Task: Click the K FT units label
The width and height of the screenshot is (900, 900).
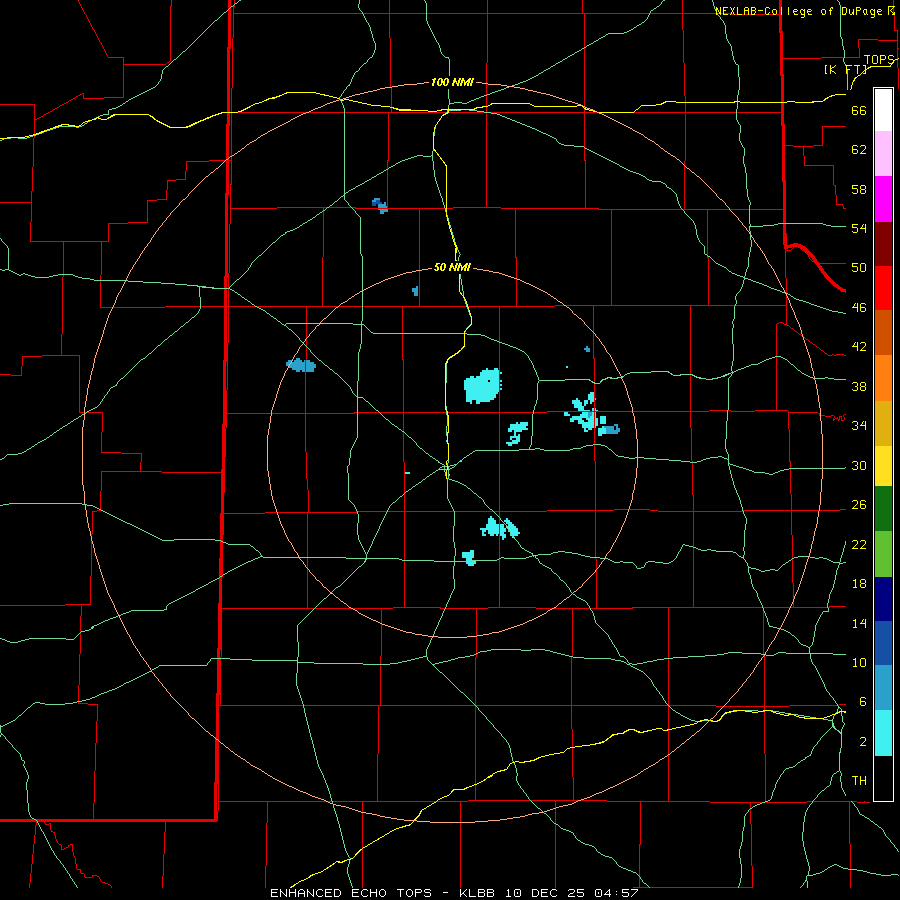Action: click(845, 69)
